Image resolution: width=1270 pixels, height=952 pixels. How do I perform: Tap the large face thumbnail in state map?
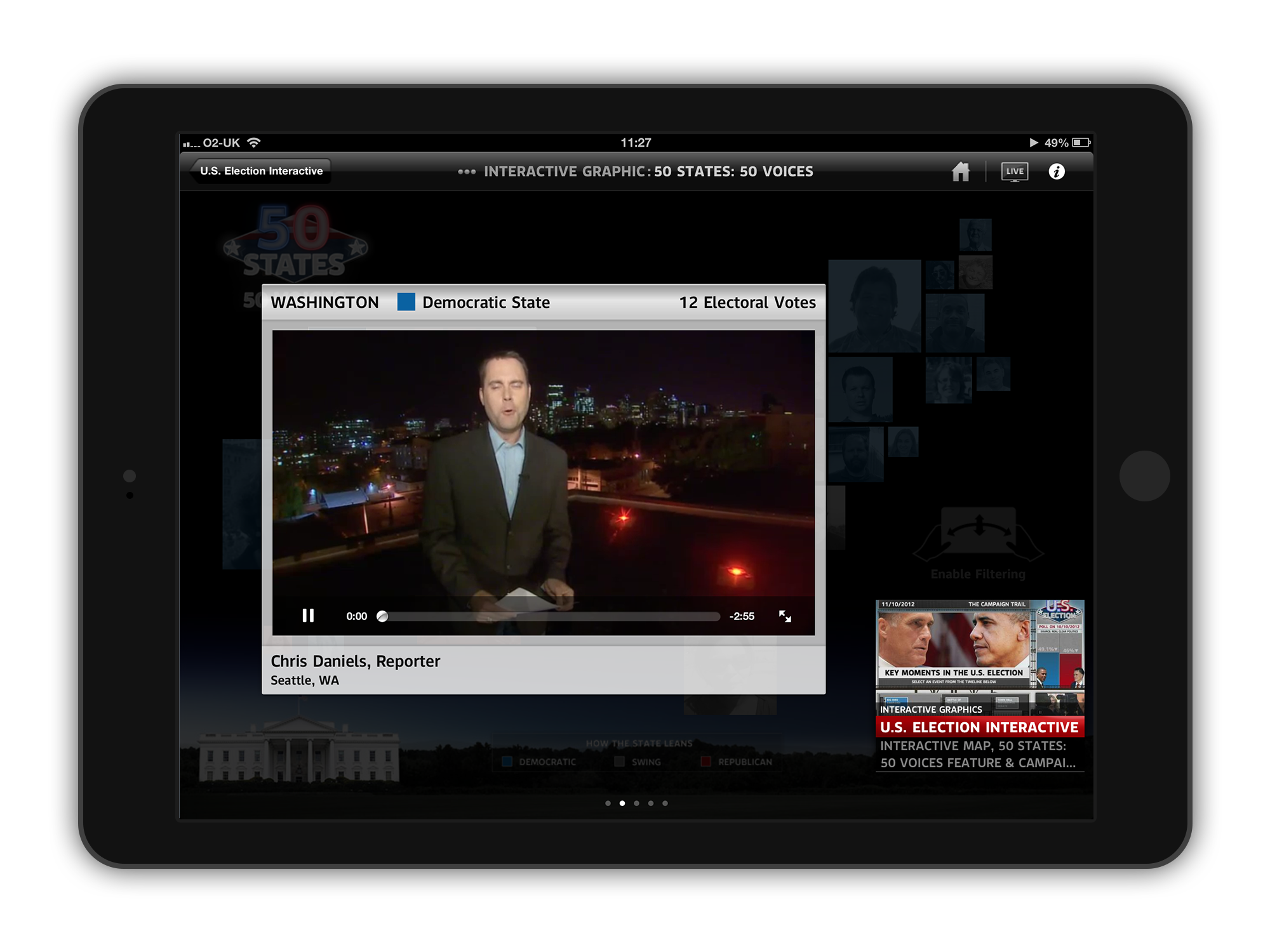874,306
